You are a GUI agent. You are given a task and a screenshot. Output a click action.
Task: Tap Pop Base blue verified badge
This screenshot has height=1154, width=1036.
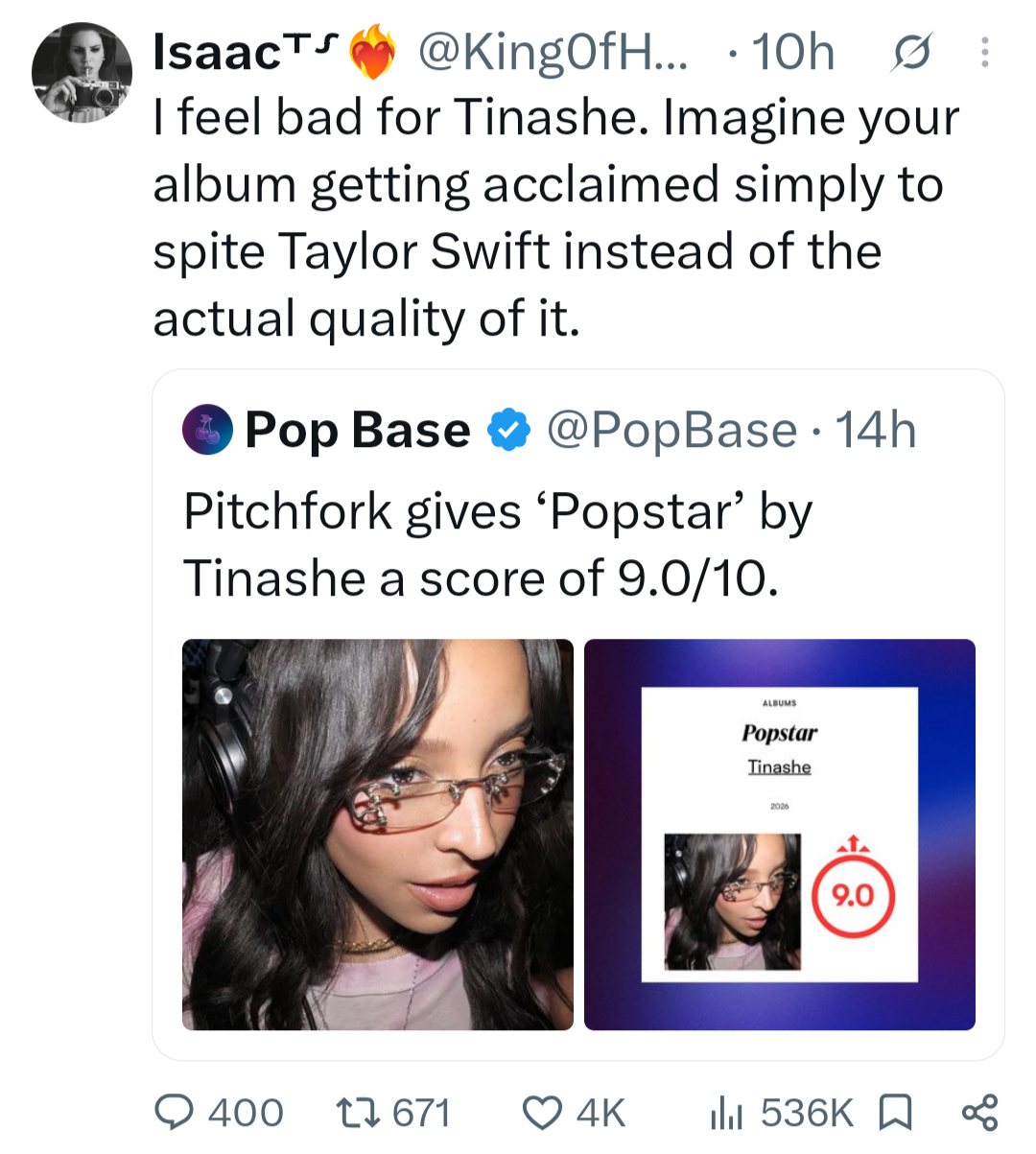point(509,430)
